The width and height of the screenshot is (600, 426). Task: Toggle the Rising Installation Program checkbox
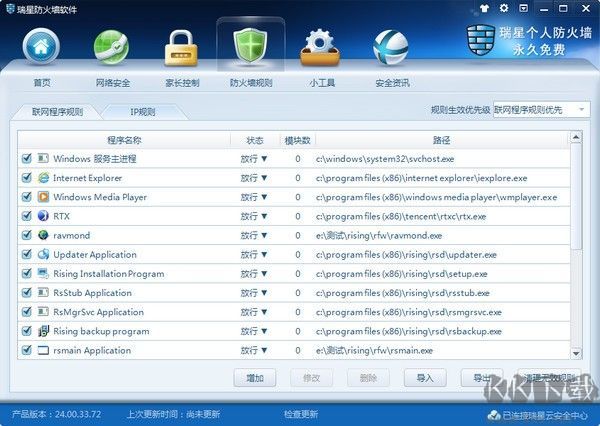point(26,273)
